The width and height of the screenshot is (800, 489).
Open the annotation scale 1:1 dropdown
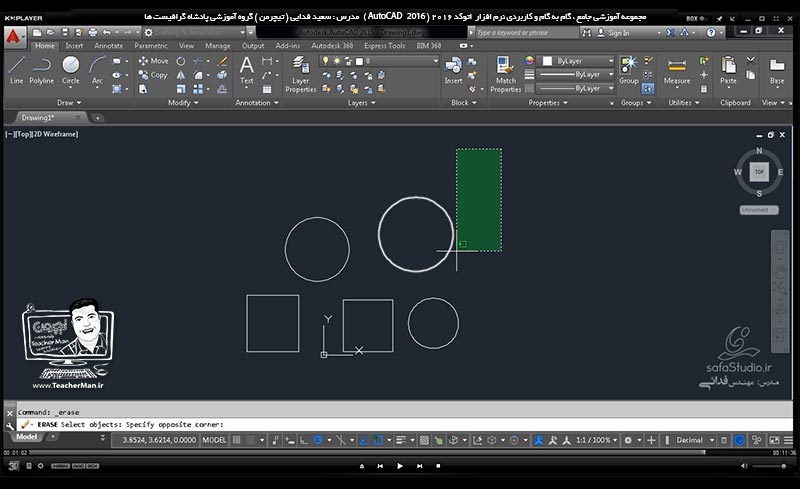pyautogui.click(x=596, y=440)
